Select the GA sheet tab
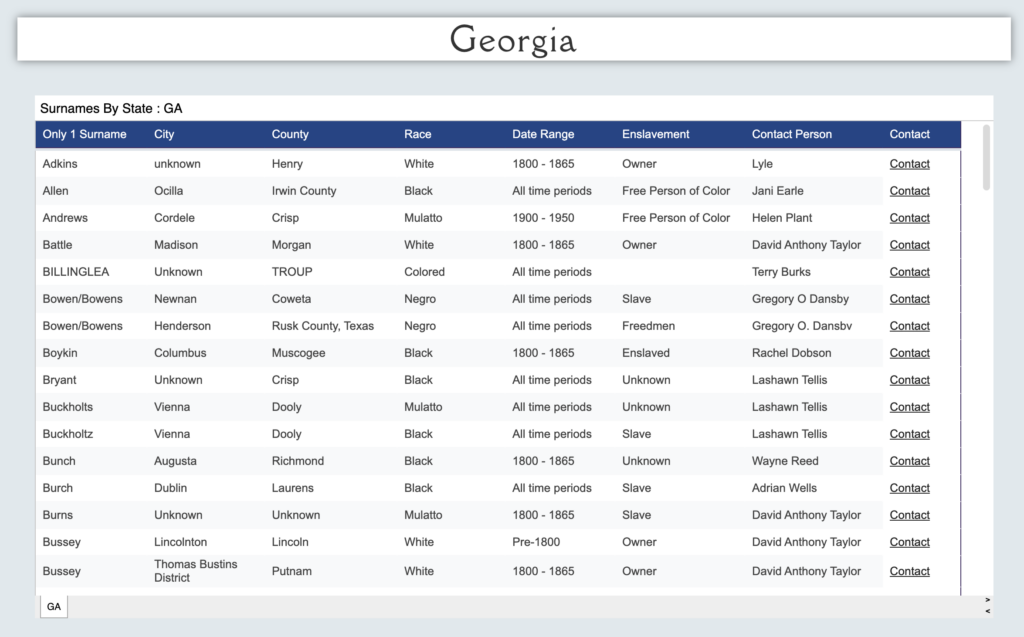 click(x=54, y=607)
